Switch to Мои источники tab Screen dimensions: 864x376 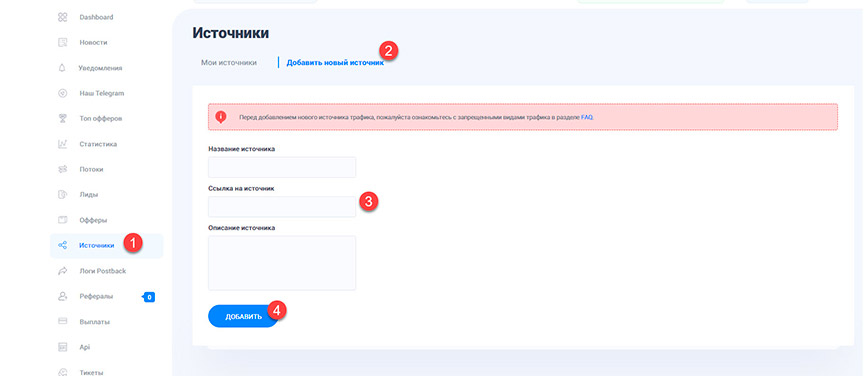click(229, 63)
